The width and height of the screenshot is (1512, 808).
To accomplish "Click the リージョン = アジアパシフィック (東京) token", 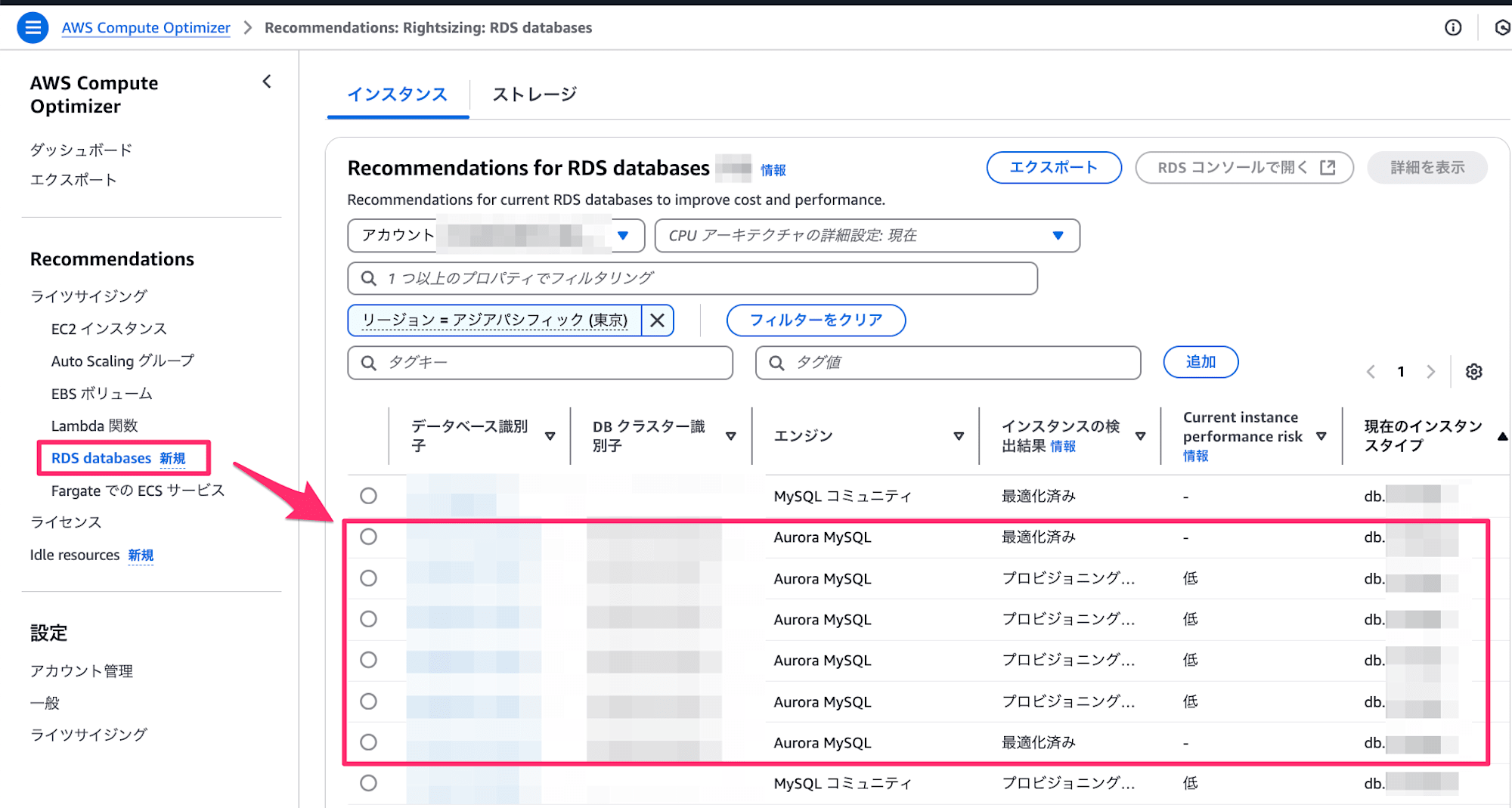I will coord(495,320).
